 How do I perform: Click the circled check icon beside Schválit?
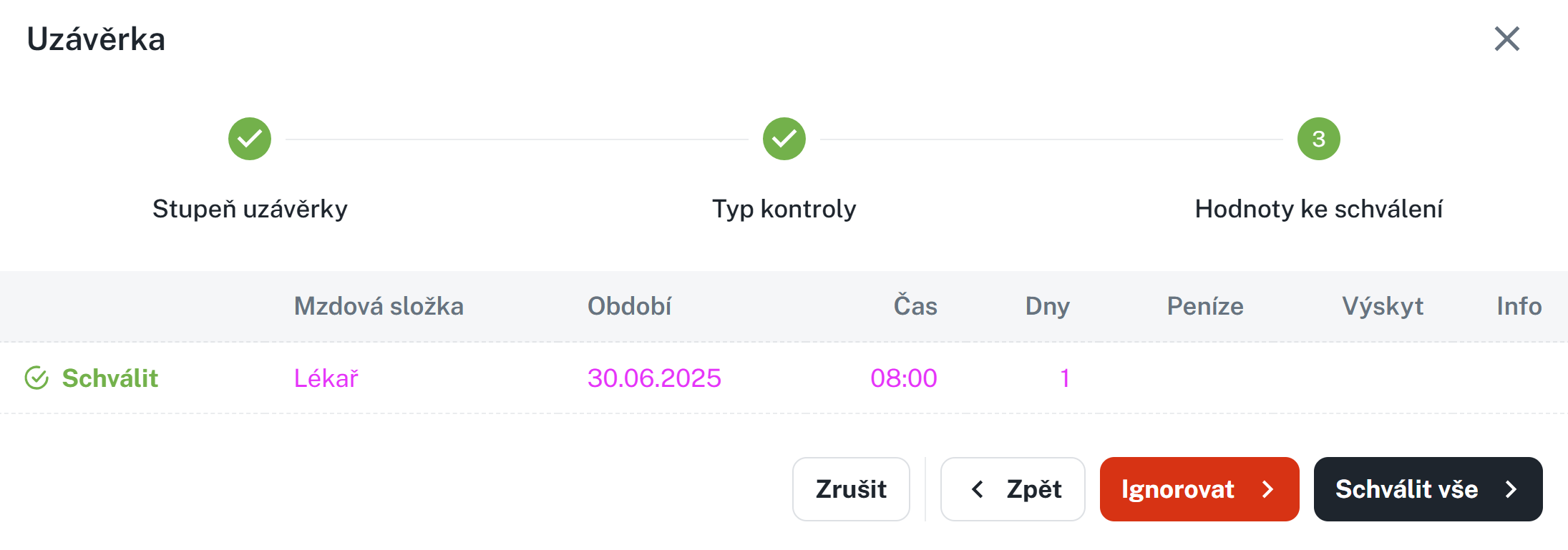pyautogui.click(x=36, y=378)
